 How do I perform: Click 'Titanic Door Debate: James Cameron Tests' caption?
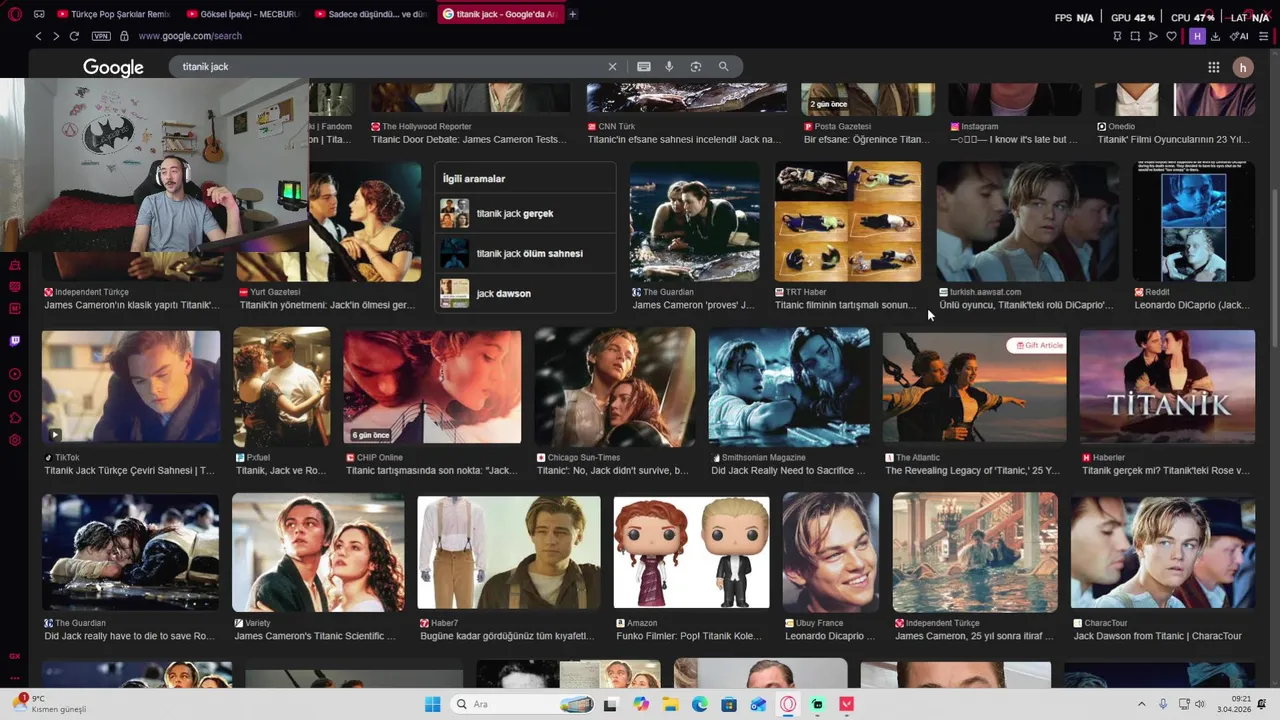(x=469, y=139)
